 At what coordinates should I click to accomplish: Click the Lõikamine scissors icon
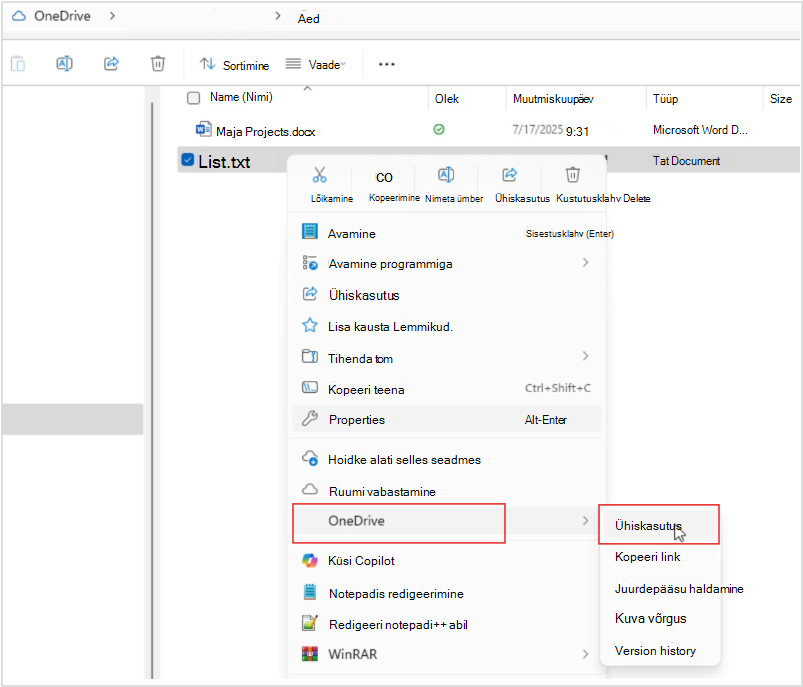pyautogui.click(x=320, y=175)
